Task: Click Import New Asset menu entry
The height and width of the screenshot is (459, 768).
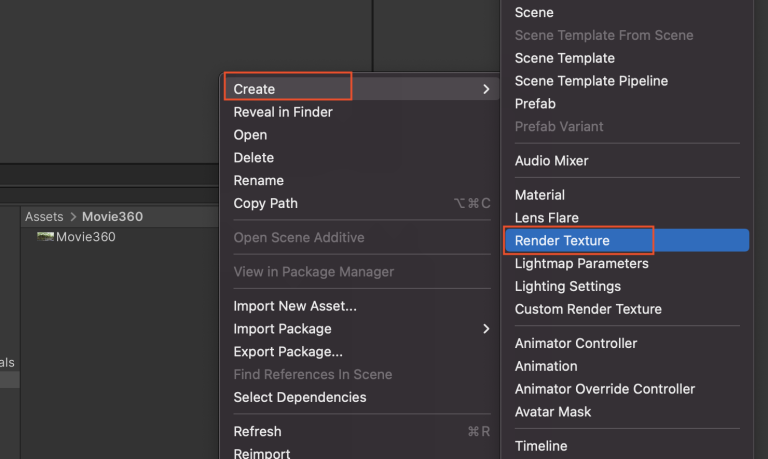Action: (295, 306)
